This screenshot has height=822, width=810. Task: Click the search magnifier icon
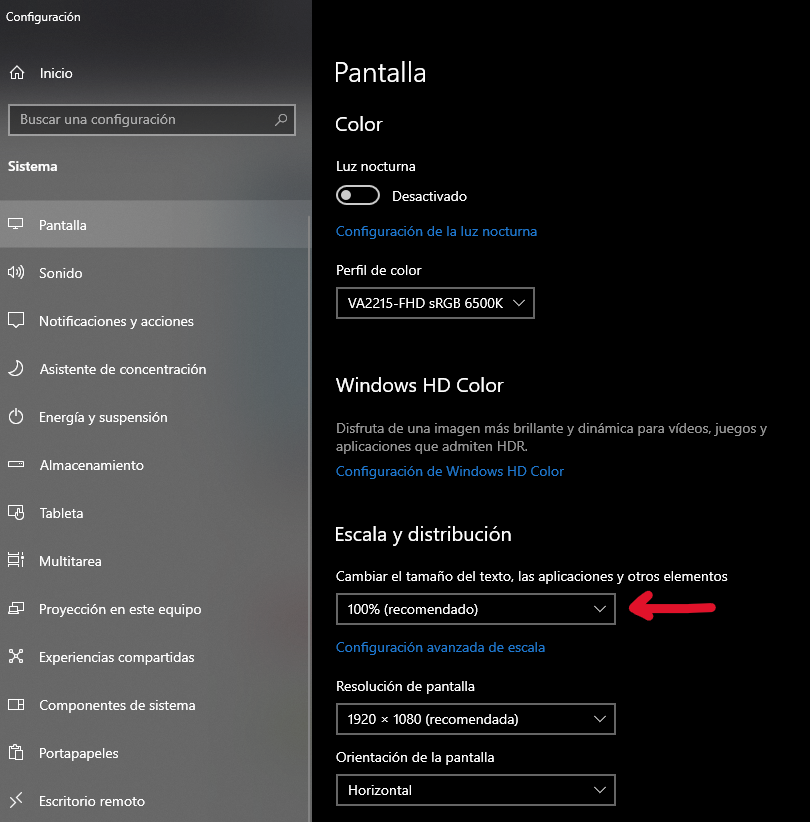tap(281, 120)
